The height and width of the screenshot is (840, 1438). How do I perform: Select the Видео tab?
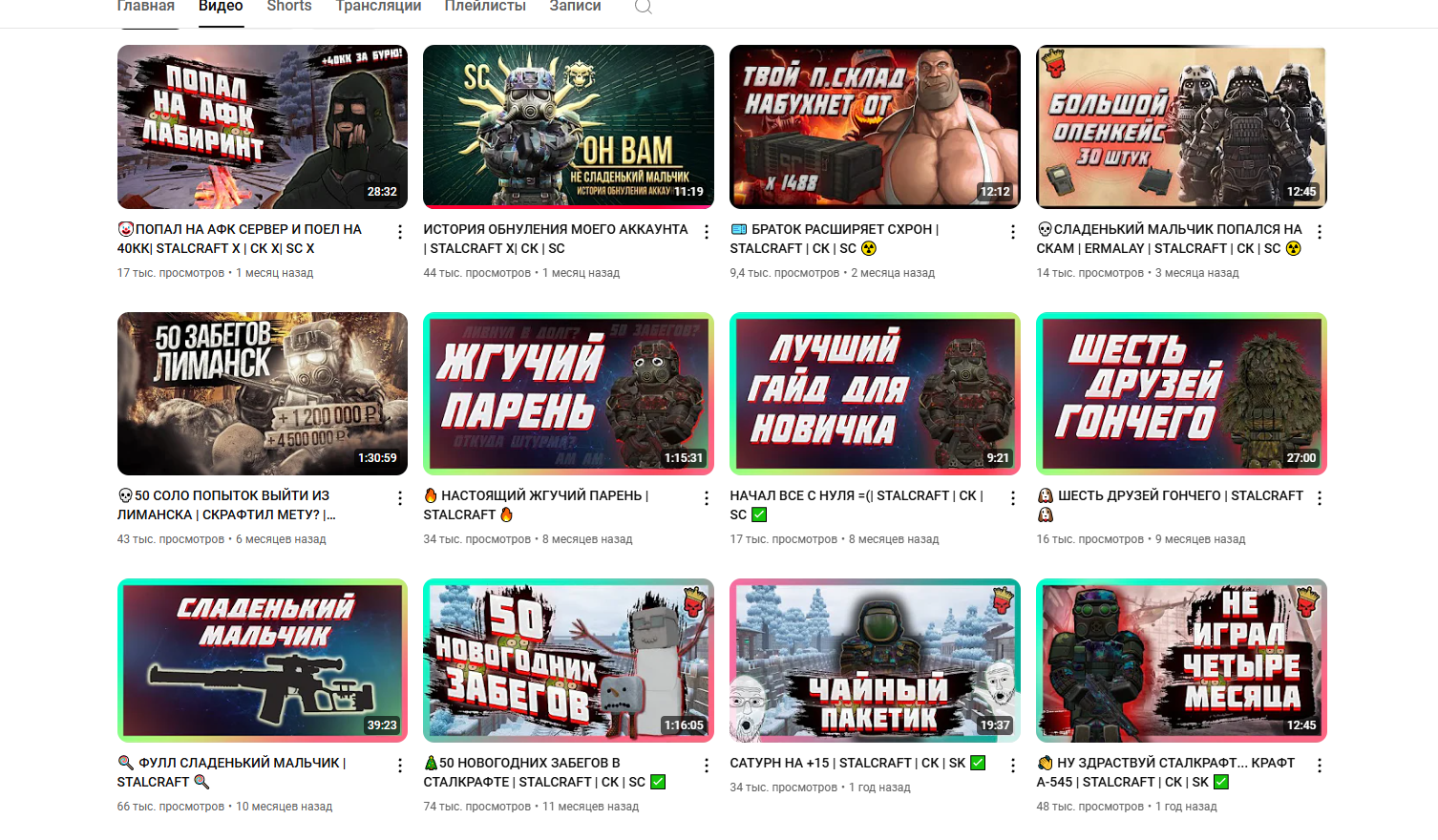tap(221, 7)
